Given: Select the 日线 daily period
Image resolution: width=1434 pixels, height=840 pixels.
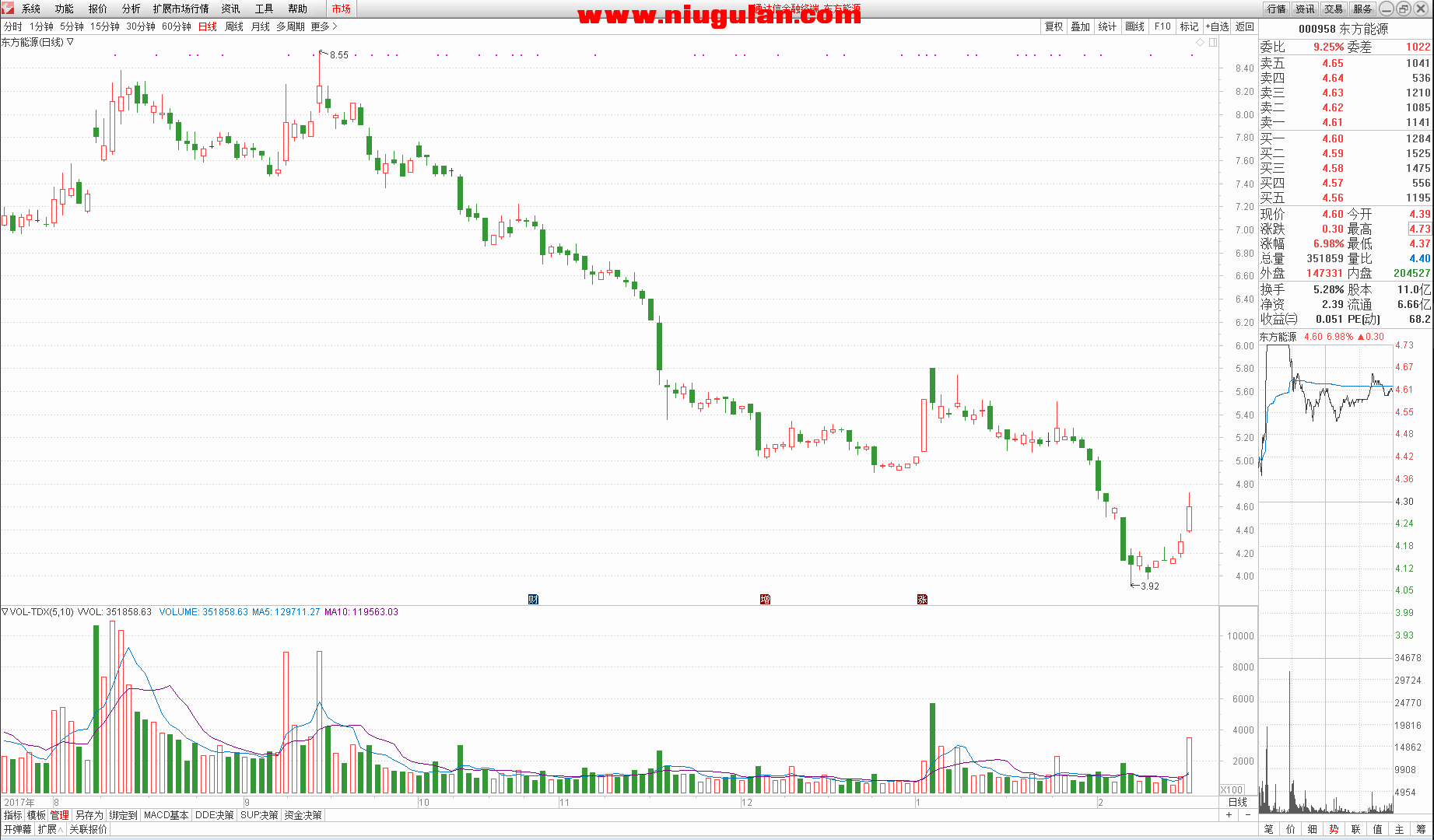Looking at the screenshot, I should pos(208,26).
